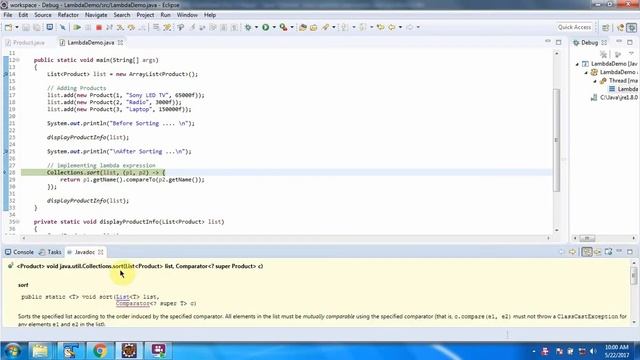
Task: Click the Javadoc vertical scrollbar thumb
Action: (x=633, y=276)
